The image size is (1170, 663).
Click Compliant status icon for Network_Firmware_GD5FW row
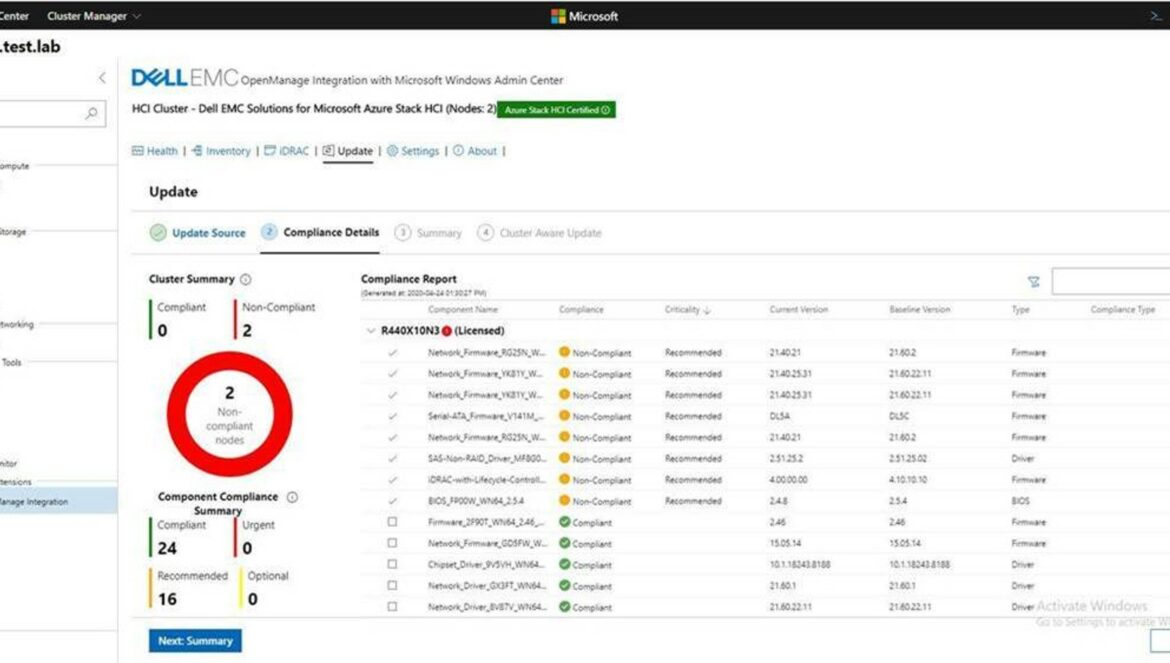tap(565, 543)
